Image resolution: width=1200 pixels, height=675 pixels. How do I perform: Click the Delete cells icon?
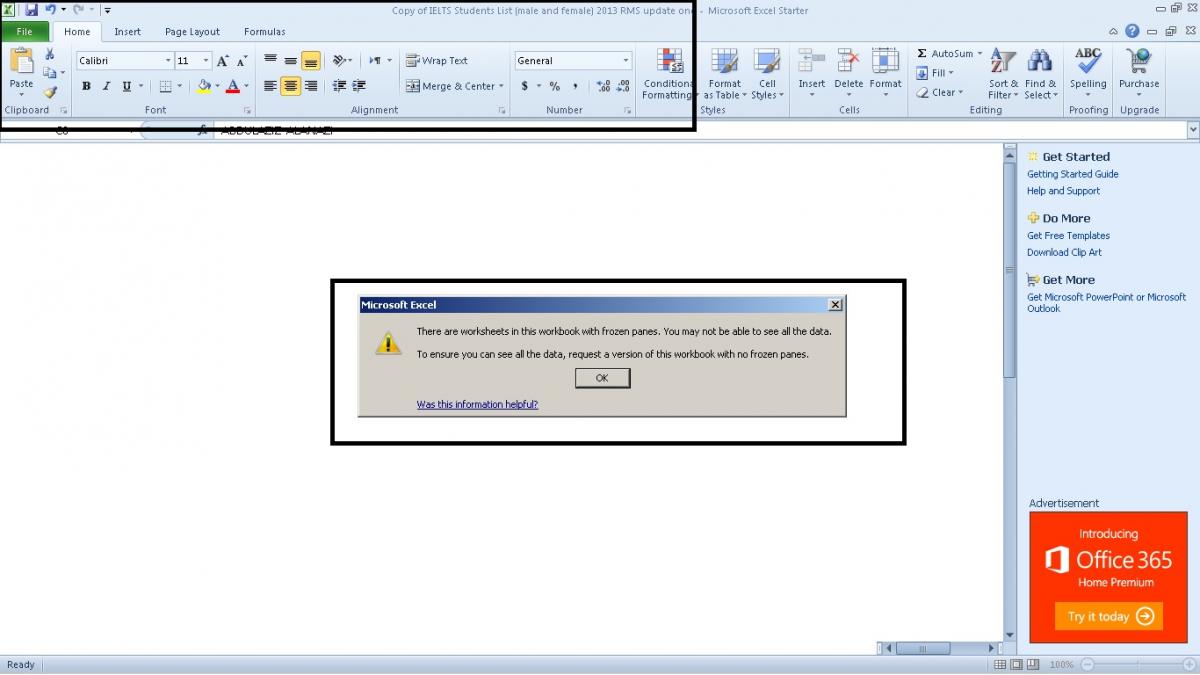point(848,62)
